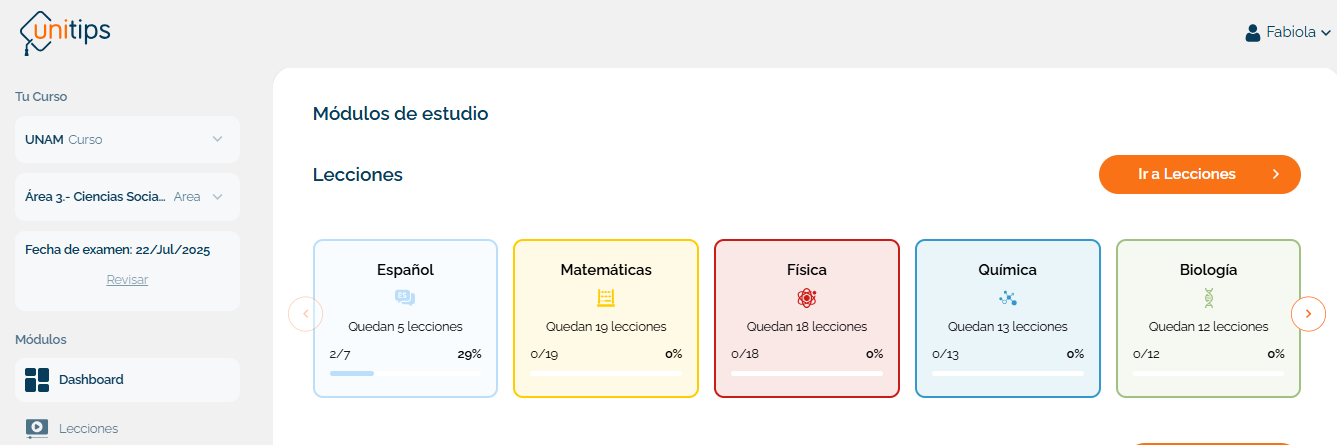Click the Español progress bar
This screenshot has width=1337, height=445.
coord(405,373)
